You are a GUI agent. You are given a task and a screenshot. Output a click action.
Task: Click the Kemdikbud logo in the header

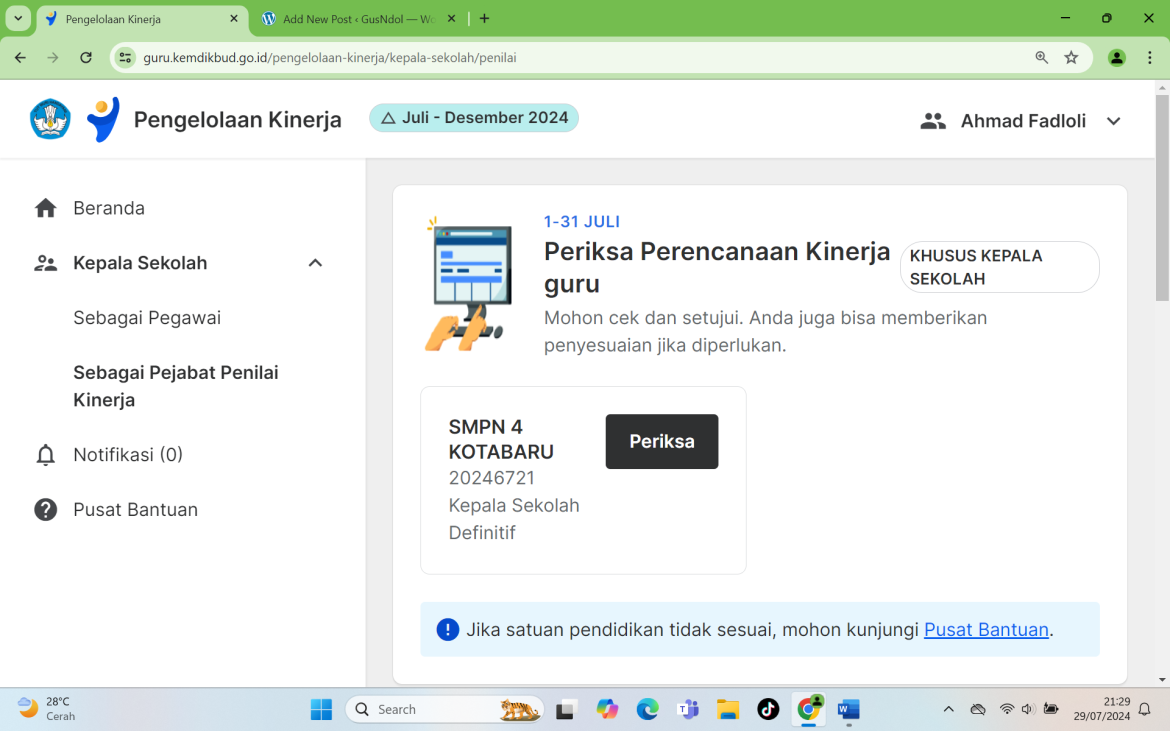click(49, 118)
